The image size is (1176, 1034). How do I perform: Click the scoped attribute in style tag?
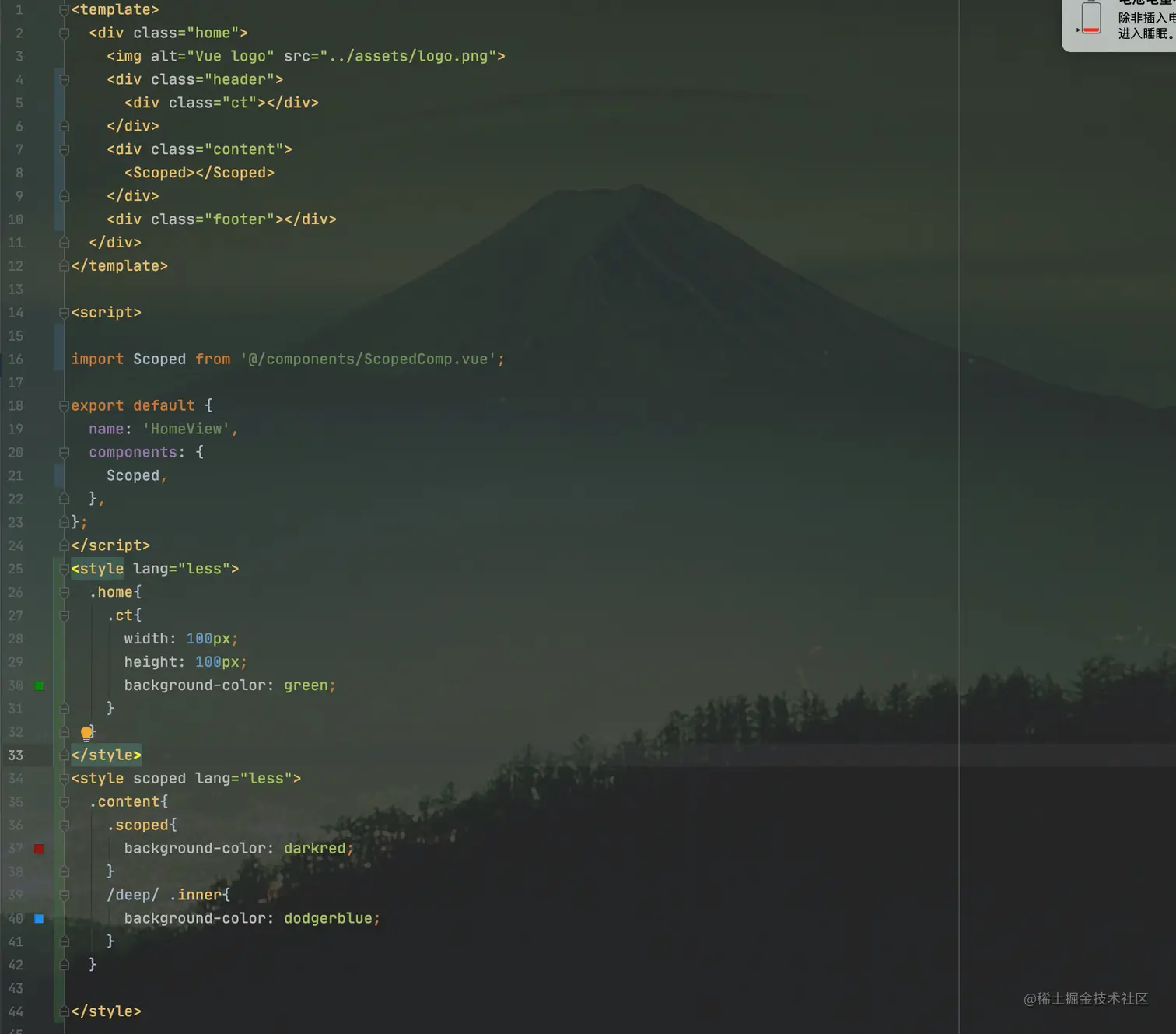click(x=159, y=779)
